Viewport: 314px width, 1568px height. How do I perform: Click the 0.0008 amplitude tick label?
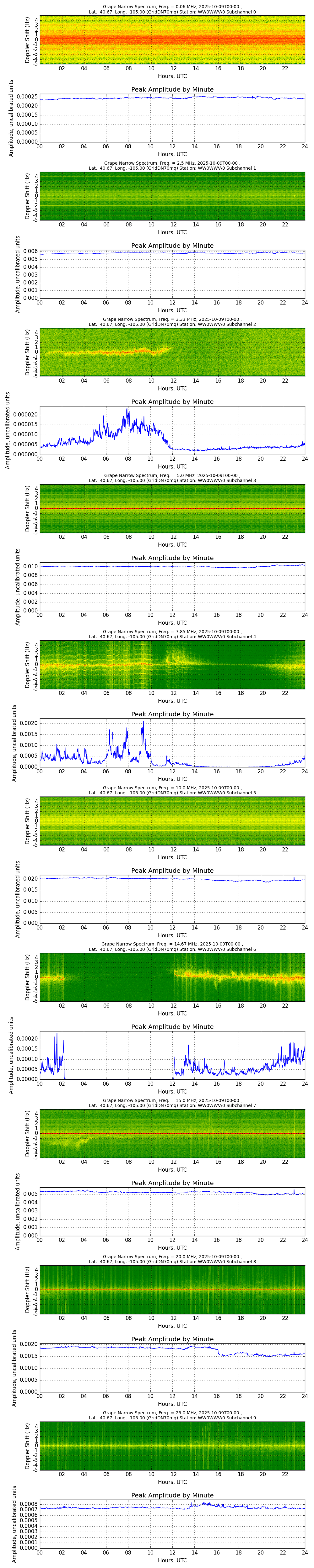pyautogui.click(x=29, y=1503)
